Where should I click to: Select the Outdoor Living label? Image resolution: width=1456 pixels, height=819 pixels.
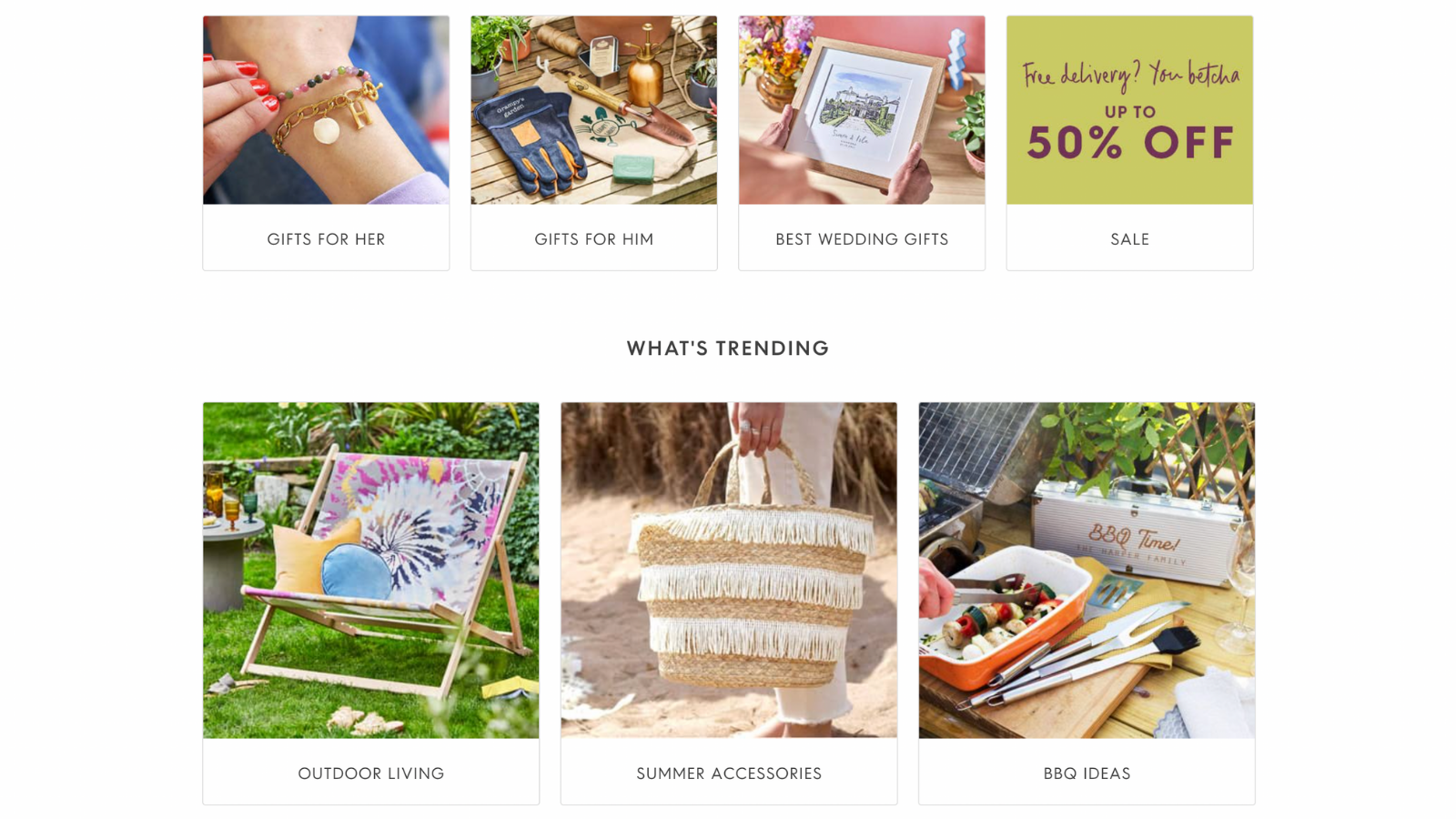[371, 773]
